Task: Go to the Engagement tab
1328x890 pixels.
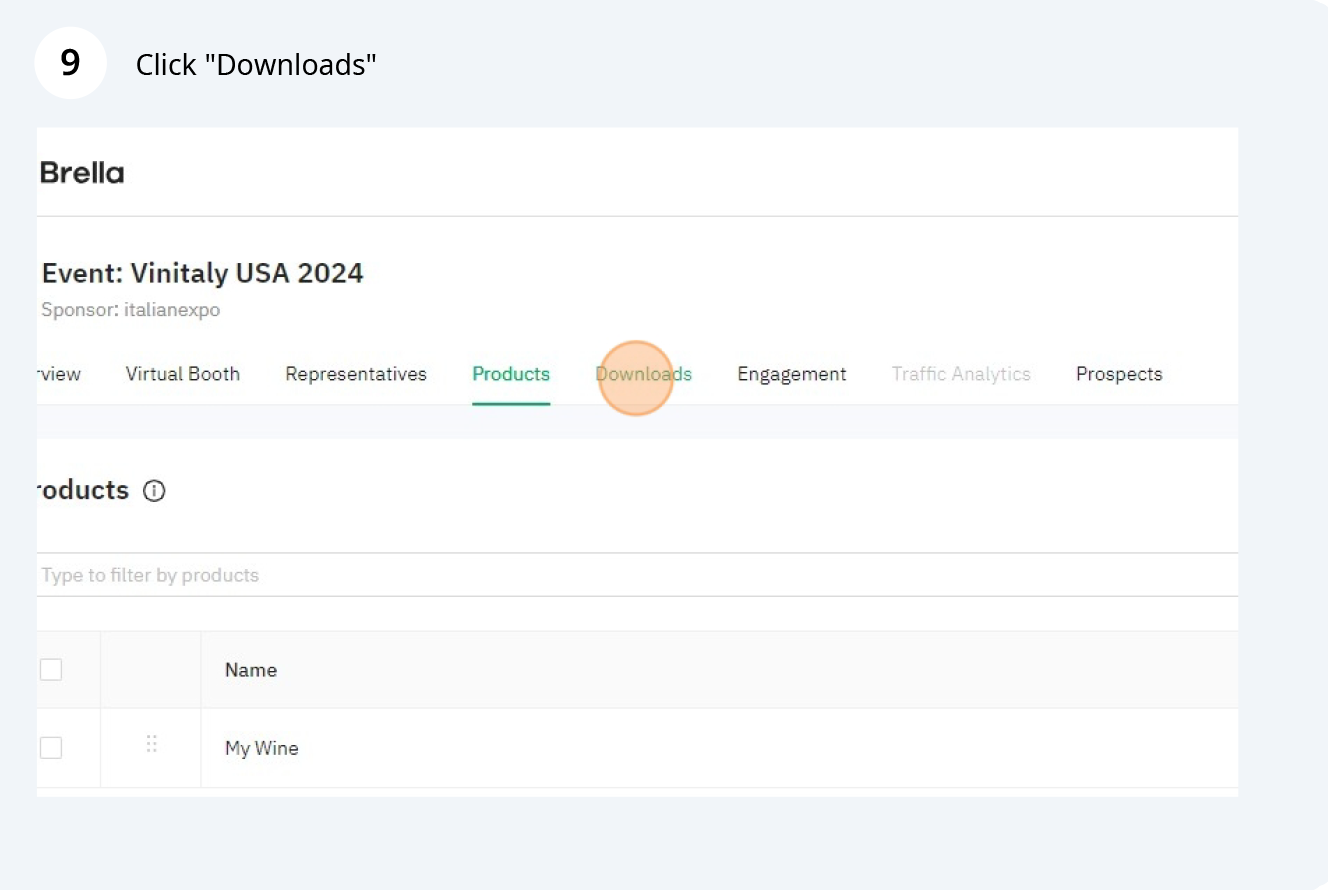Action: [x=792, y=374]
